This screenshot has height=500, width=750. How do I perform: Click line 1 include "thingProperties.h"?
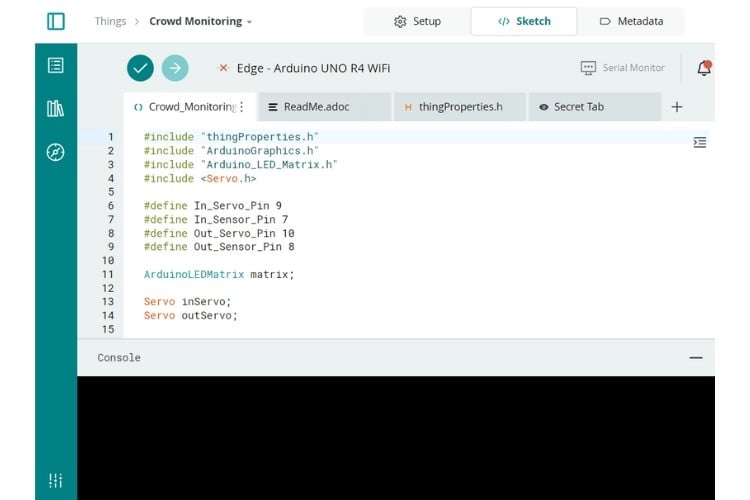(231, 137)
